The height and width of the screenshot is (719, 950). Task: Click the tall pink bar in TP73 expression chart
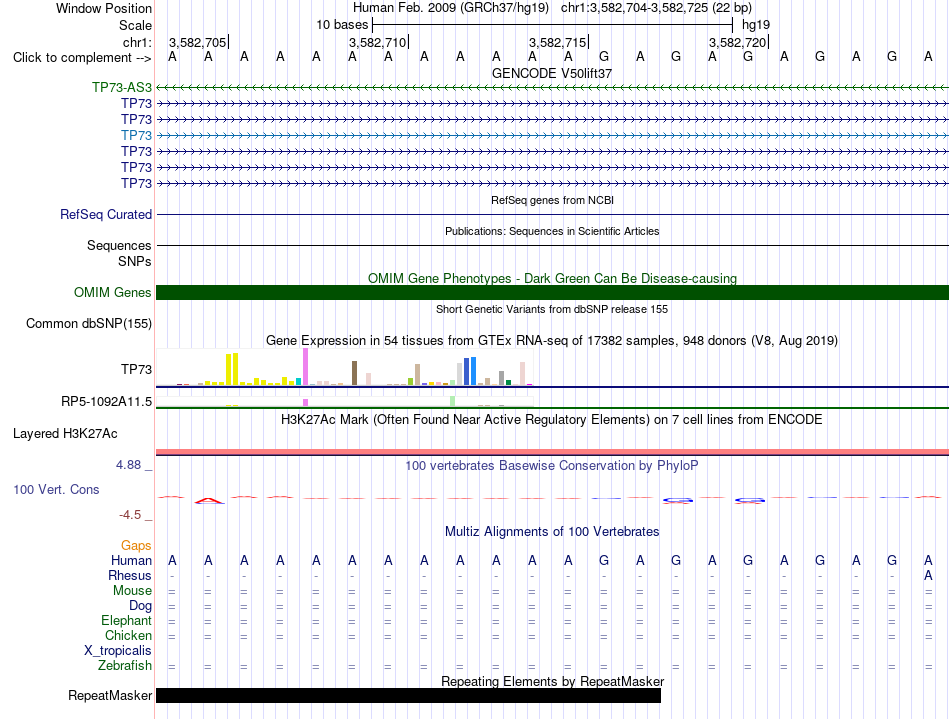pos(305,366)
